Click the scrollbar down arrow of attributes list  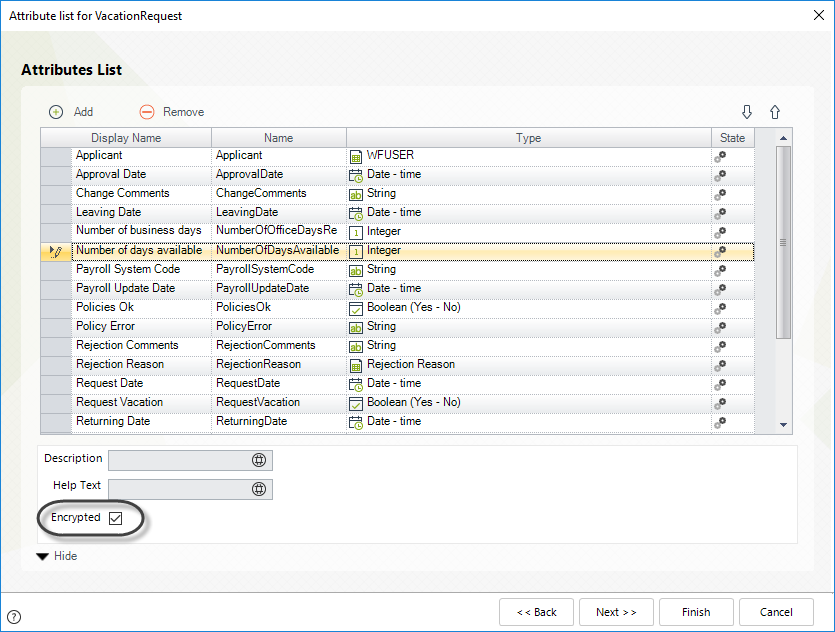tap(783, 425)
